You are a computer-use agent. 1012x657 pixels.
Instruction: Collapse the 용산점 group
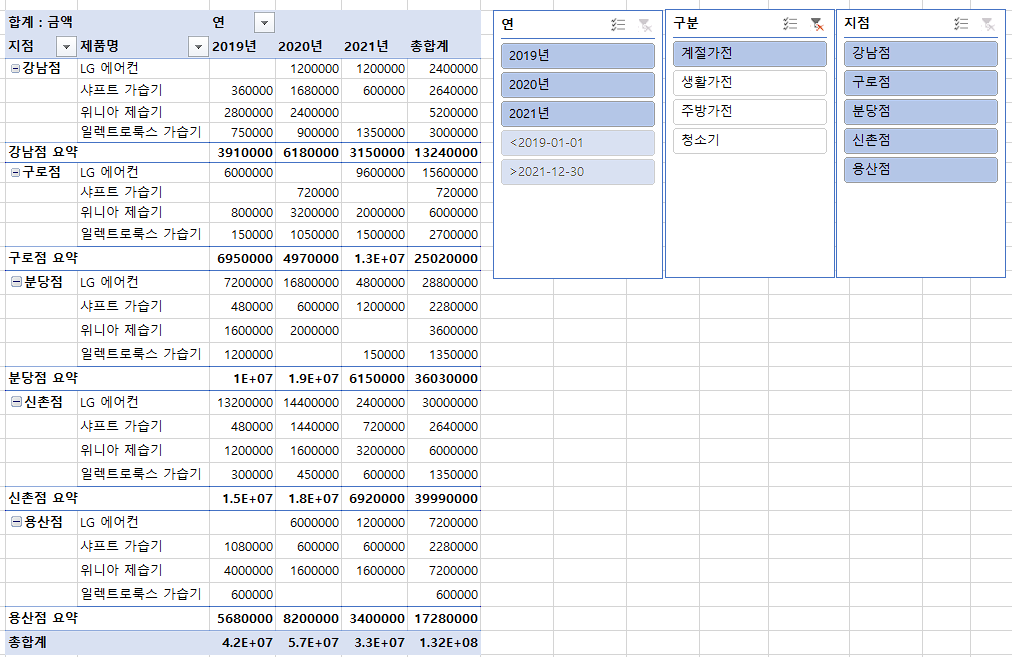pyautogui.click(x=16, y=522)
